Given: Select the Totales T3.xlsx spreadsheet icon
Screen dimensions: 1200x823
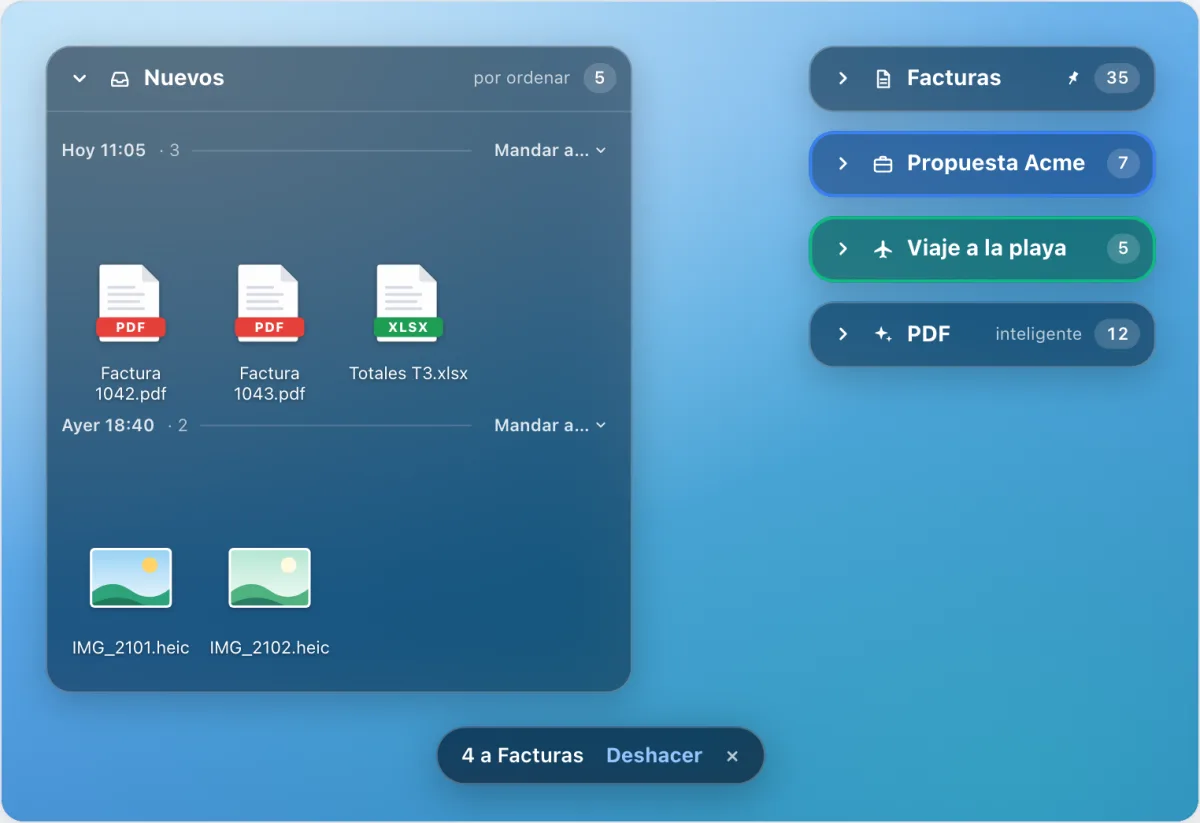Looking at the screenshot, I should [408, 304].
